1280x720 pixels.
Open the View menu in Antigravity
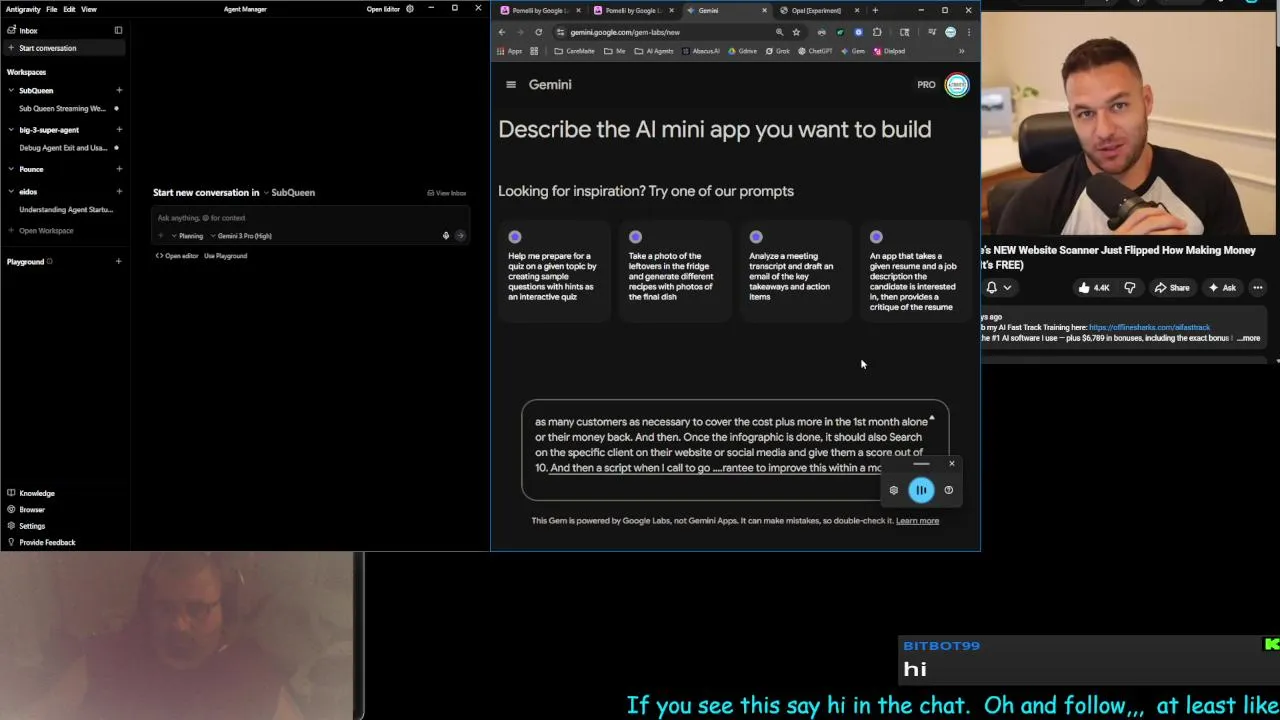pyautogui.click(x=89, y=9)
